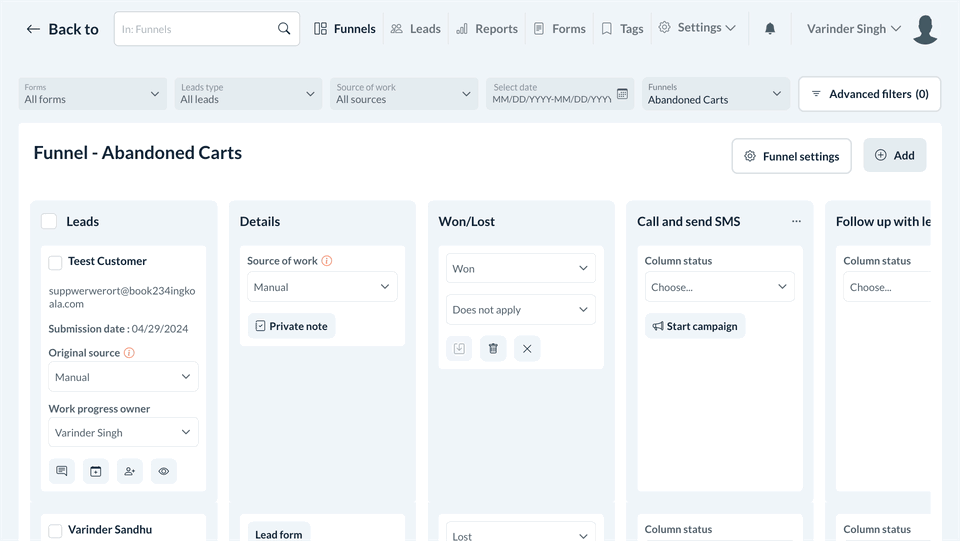This screenshot has width=960, height=541.
Task: Open the Leads navigation item
Action: (415, 29)
